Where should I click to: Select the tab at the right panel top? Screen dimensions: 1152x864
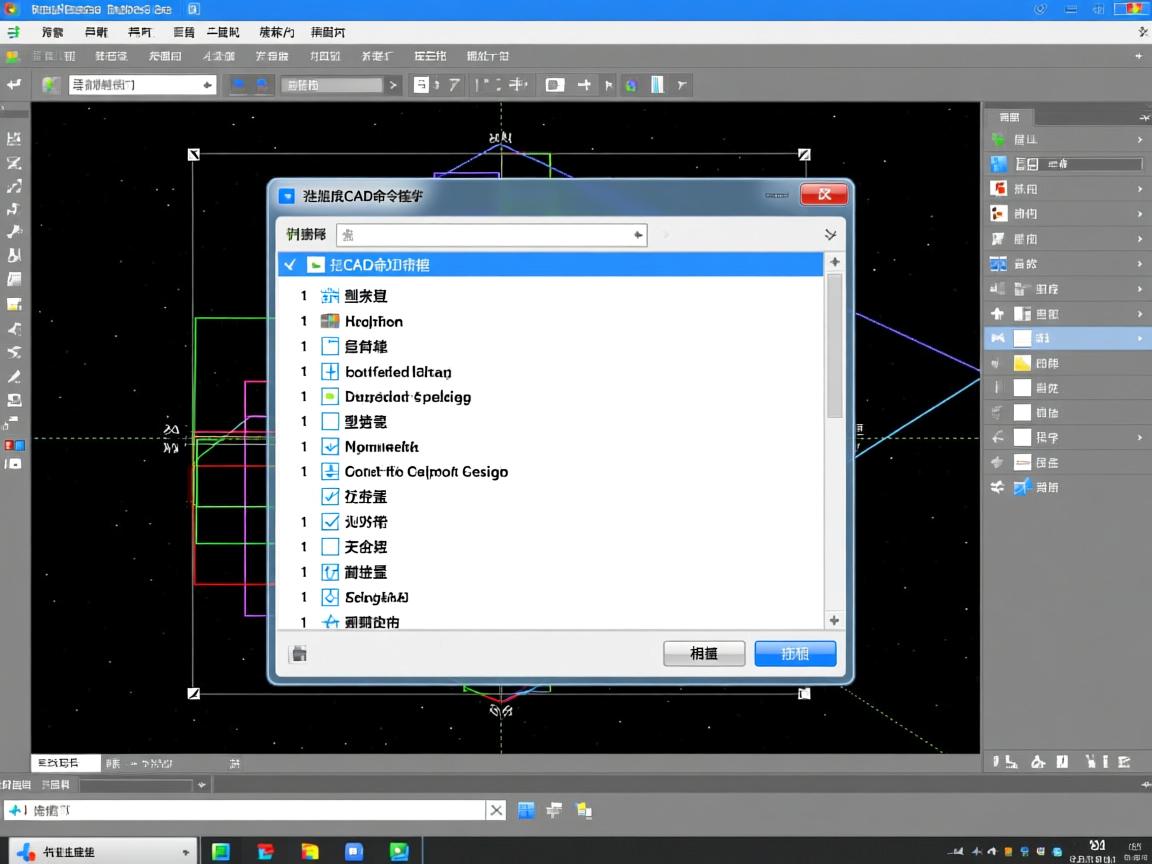click(x=1011, y=117)
